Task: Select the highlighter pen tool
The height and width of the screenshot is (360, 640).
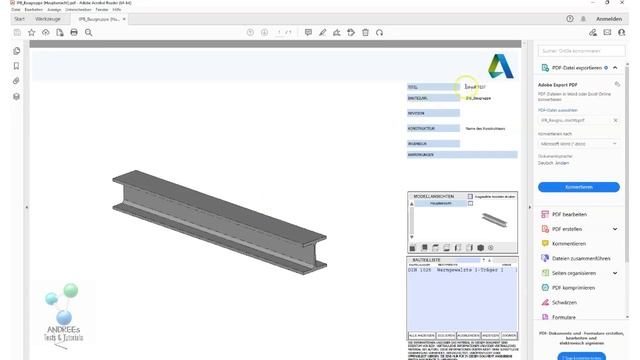Action: click(322, 32)
